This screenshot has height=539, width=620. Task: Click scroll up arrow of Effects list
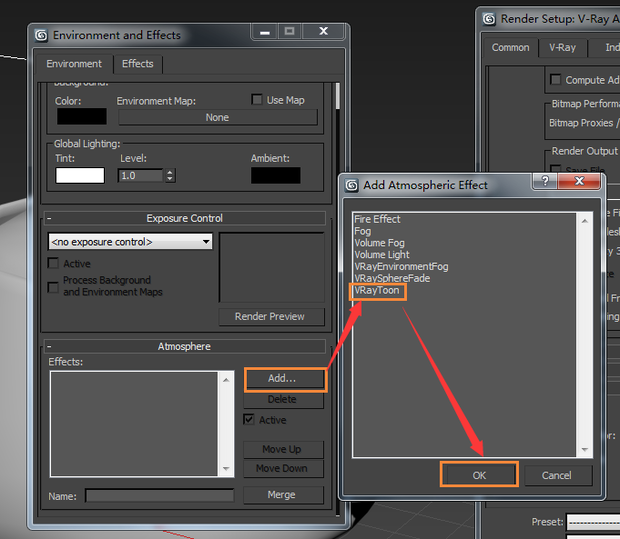226,380
